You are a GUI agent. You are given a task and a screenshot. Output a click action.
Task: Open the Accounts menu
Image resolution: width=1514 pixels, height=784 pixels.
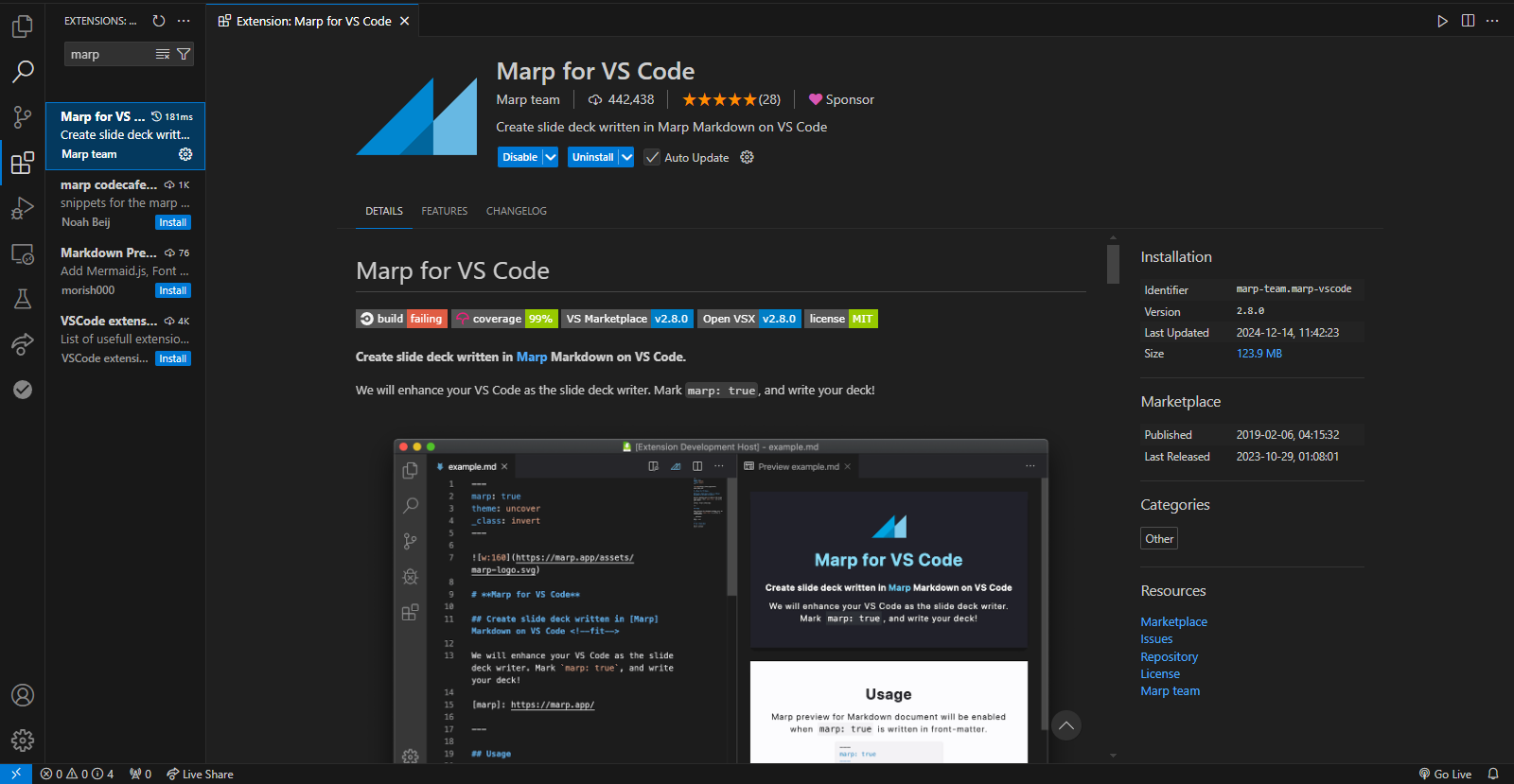tap(23, 695)
